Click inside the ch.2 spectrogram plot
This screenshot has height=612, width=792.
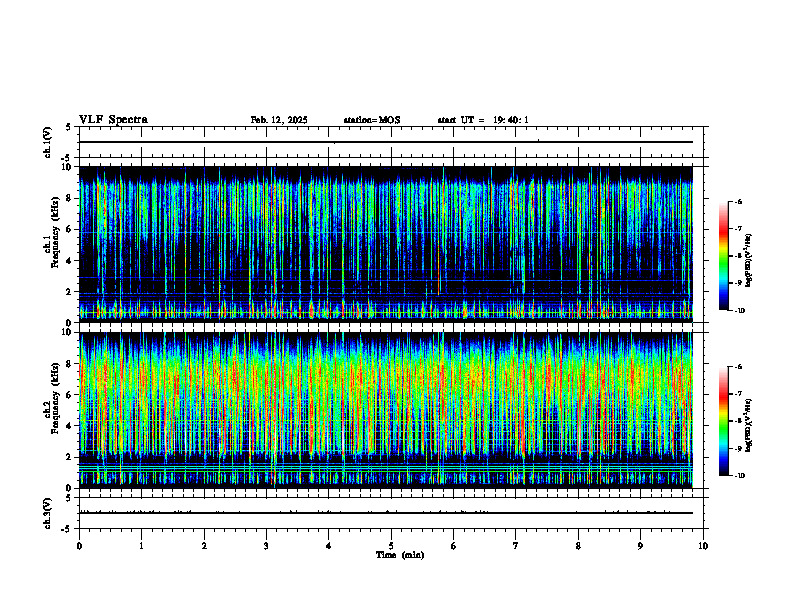[386, 410]
